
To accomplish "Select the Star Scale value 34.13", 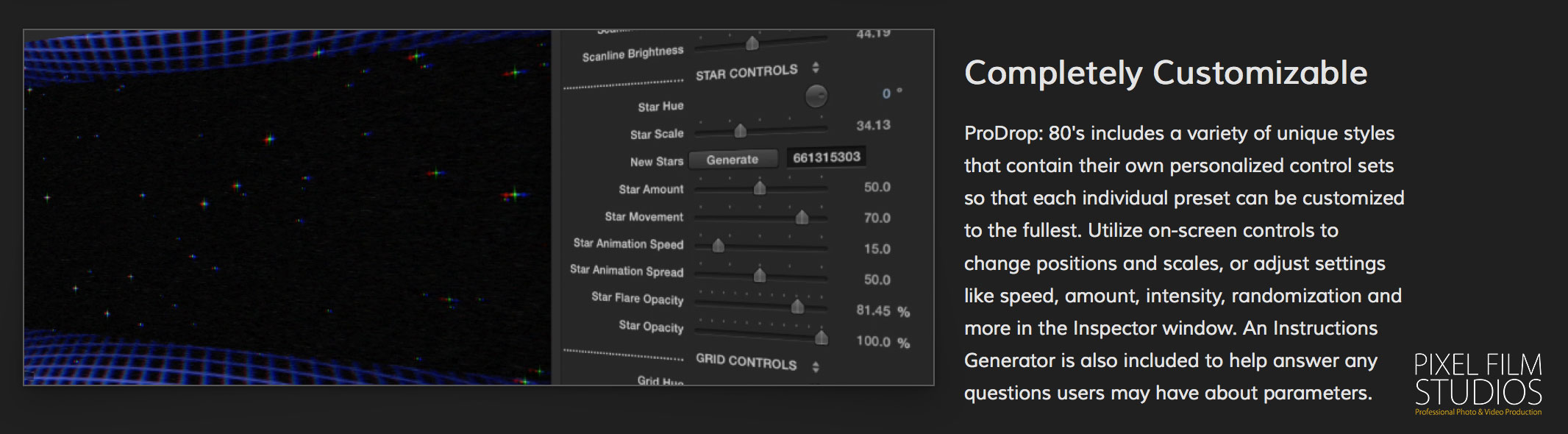I will [x=873, y=126].
